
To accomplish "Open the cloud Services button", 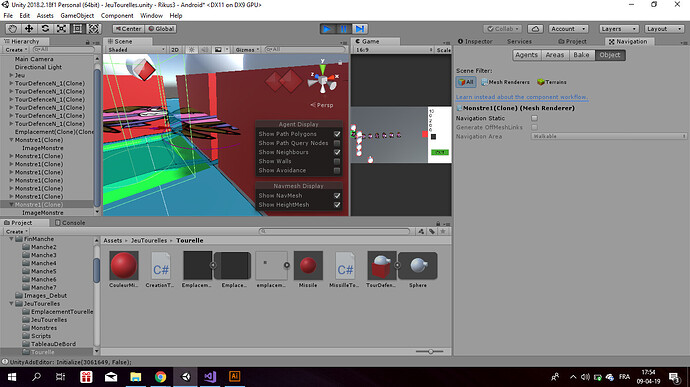I will tap(535, 29).
